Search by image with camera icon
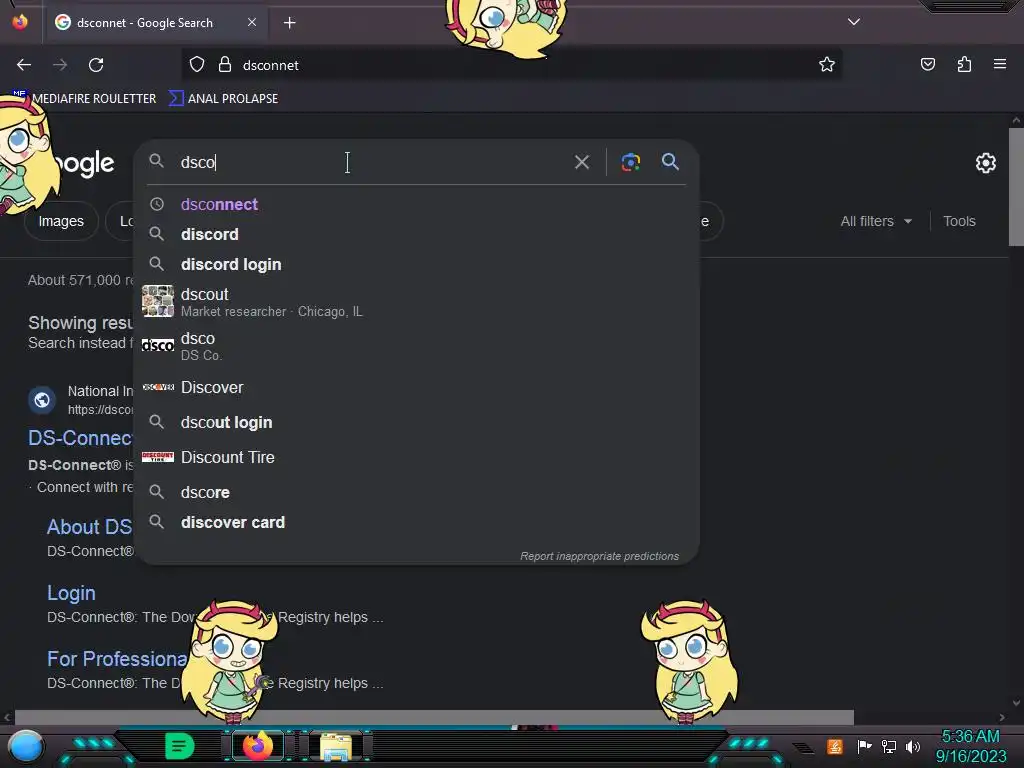 click(x=631, y=162)
